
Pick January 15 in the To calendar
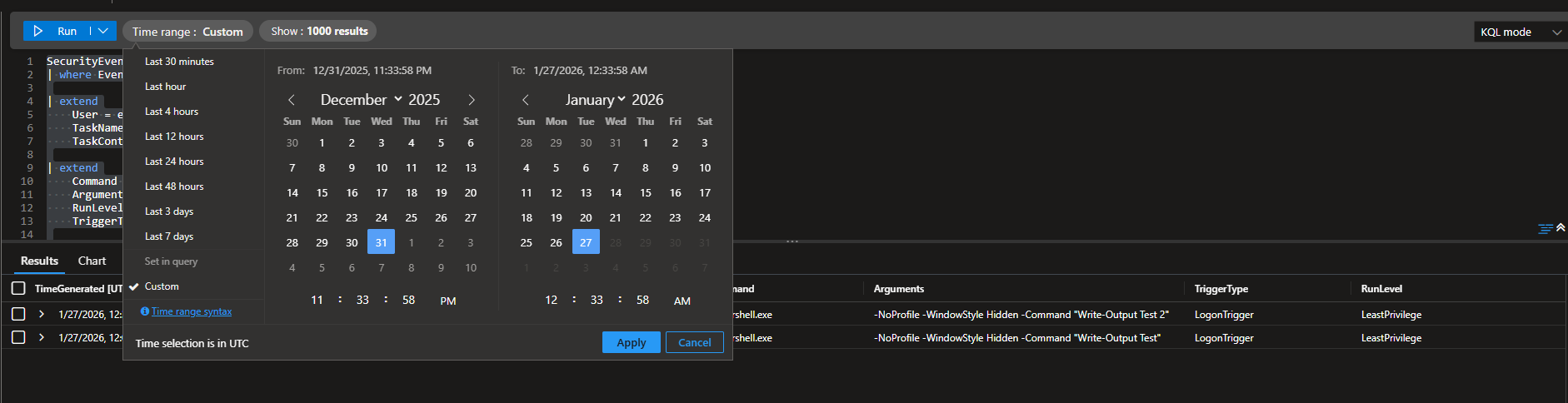pyautogui.click(x=646, y=192)
